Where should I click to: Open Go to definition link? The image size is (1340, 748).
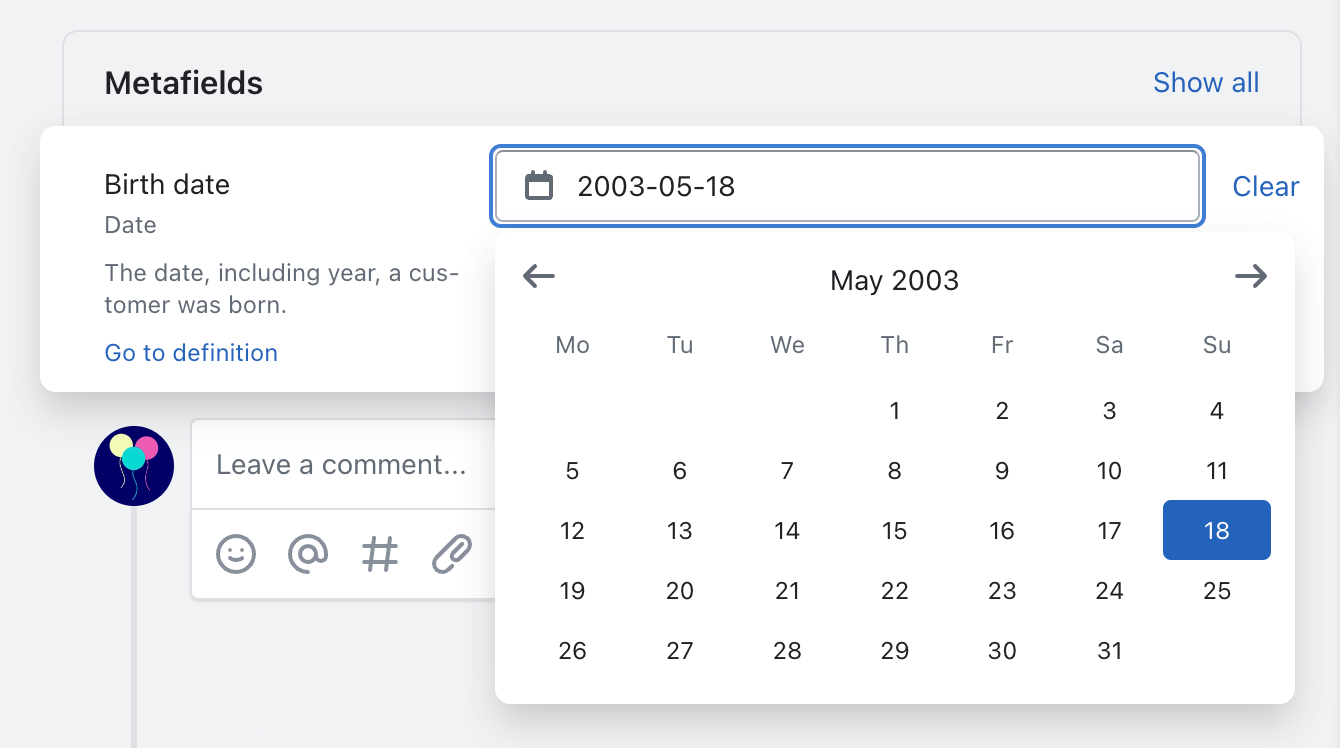coord(191,353)
